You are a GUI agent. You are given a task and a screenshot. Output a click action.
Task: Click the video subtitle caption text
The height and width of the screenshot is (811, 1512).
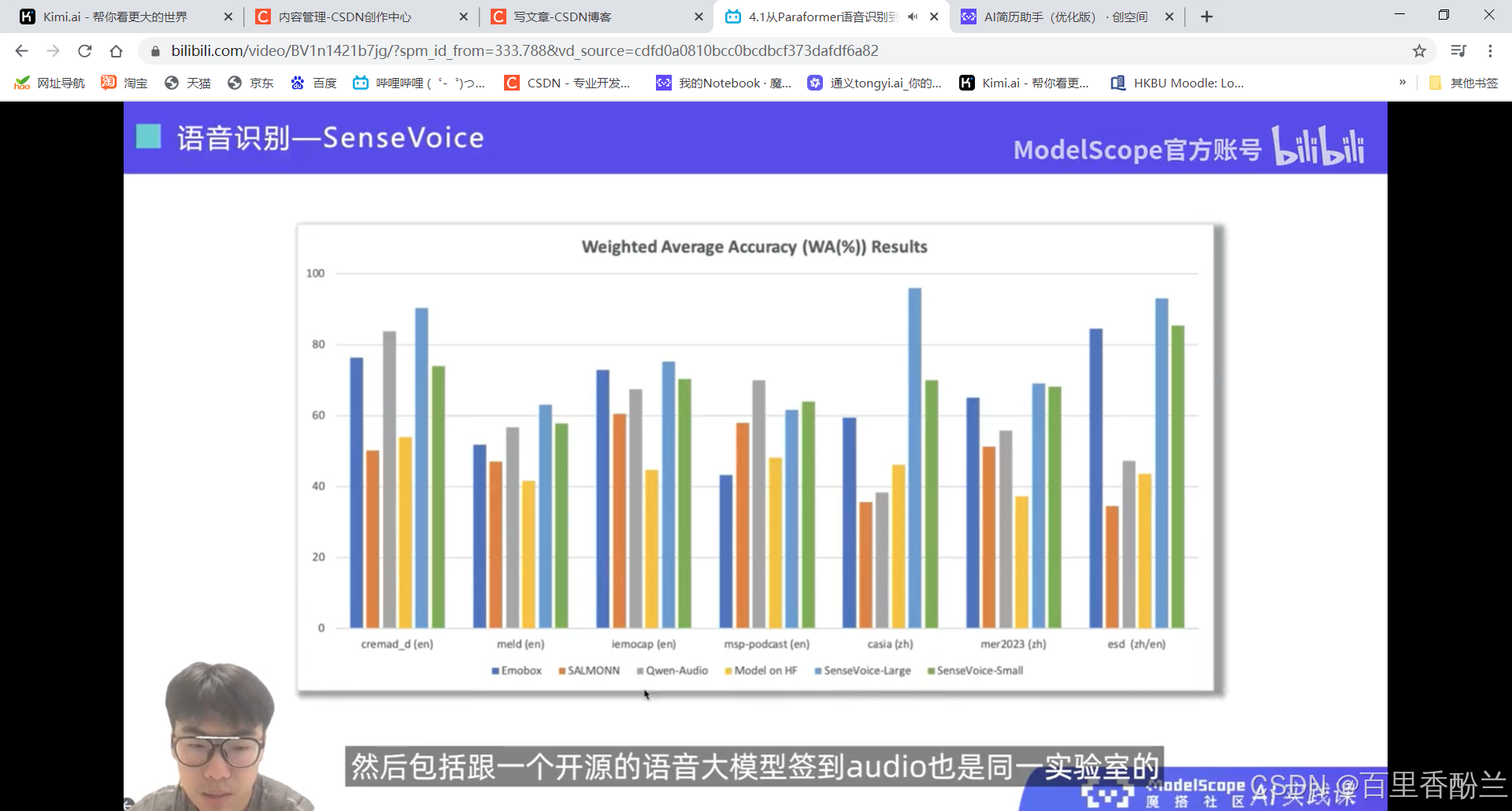coord(754,766)
